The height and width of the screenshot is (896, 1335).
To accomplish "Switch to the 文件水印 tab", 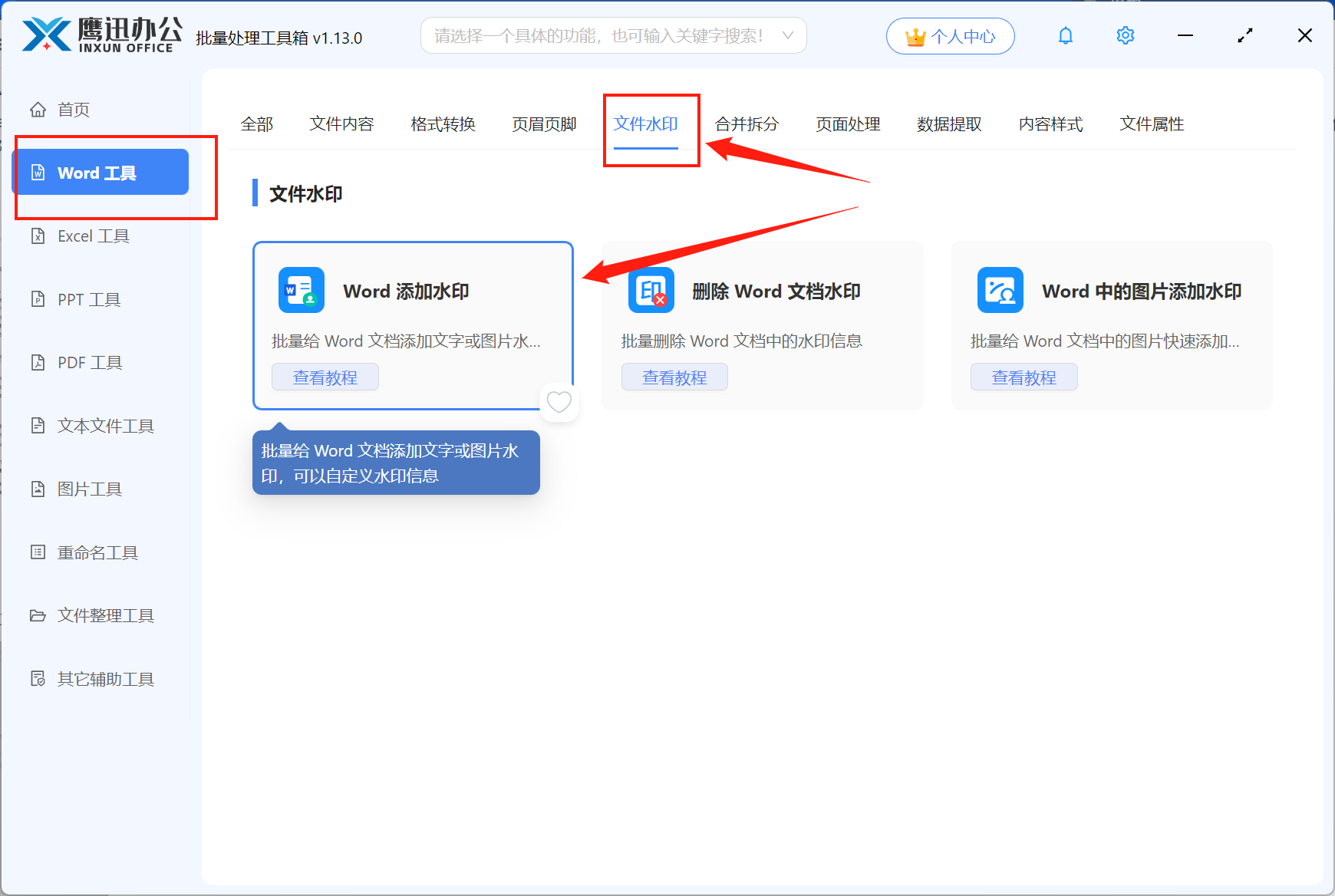I will (646, 124).
